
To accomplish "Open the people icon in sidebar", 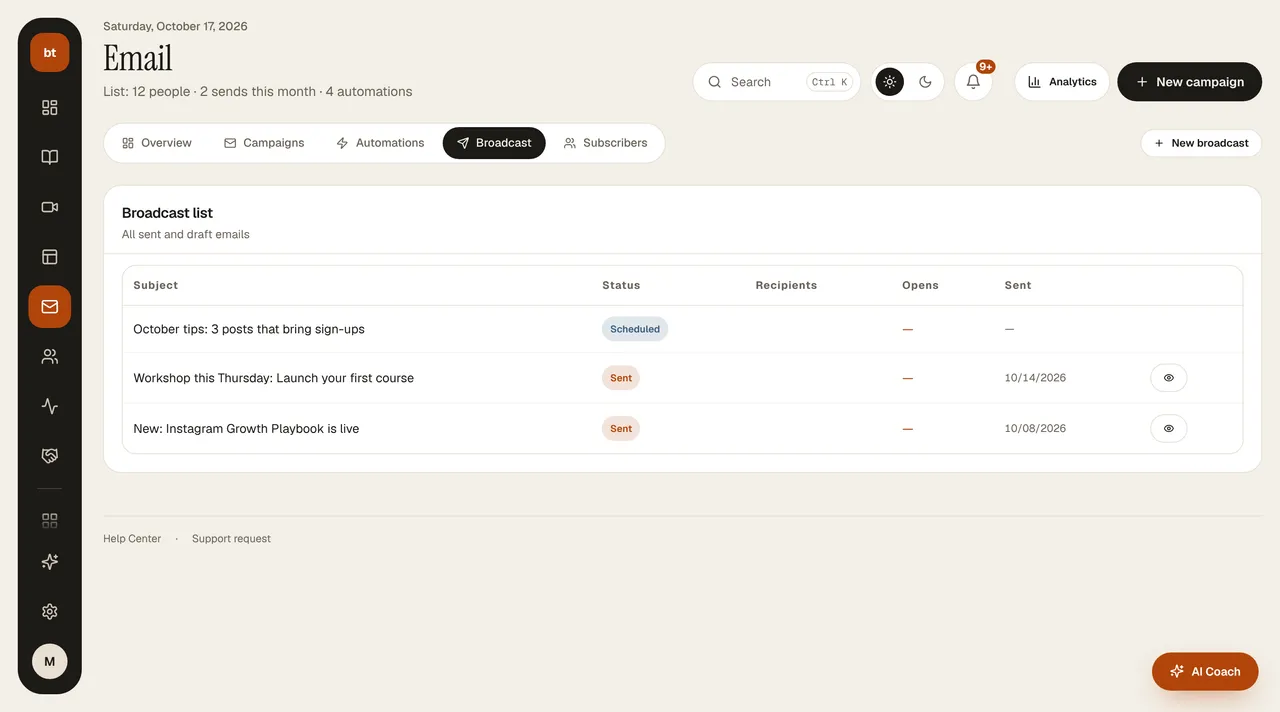I will (x=50, y=357).
